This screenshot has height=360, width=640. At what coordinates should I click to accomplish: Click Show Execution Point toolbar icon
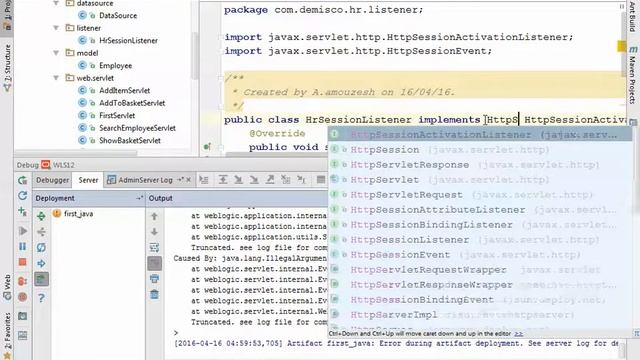point(204,180)
